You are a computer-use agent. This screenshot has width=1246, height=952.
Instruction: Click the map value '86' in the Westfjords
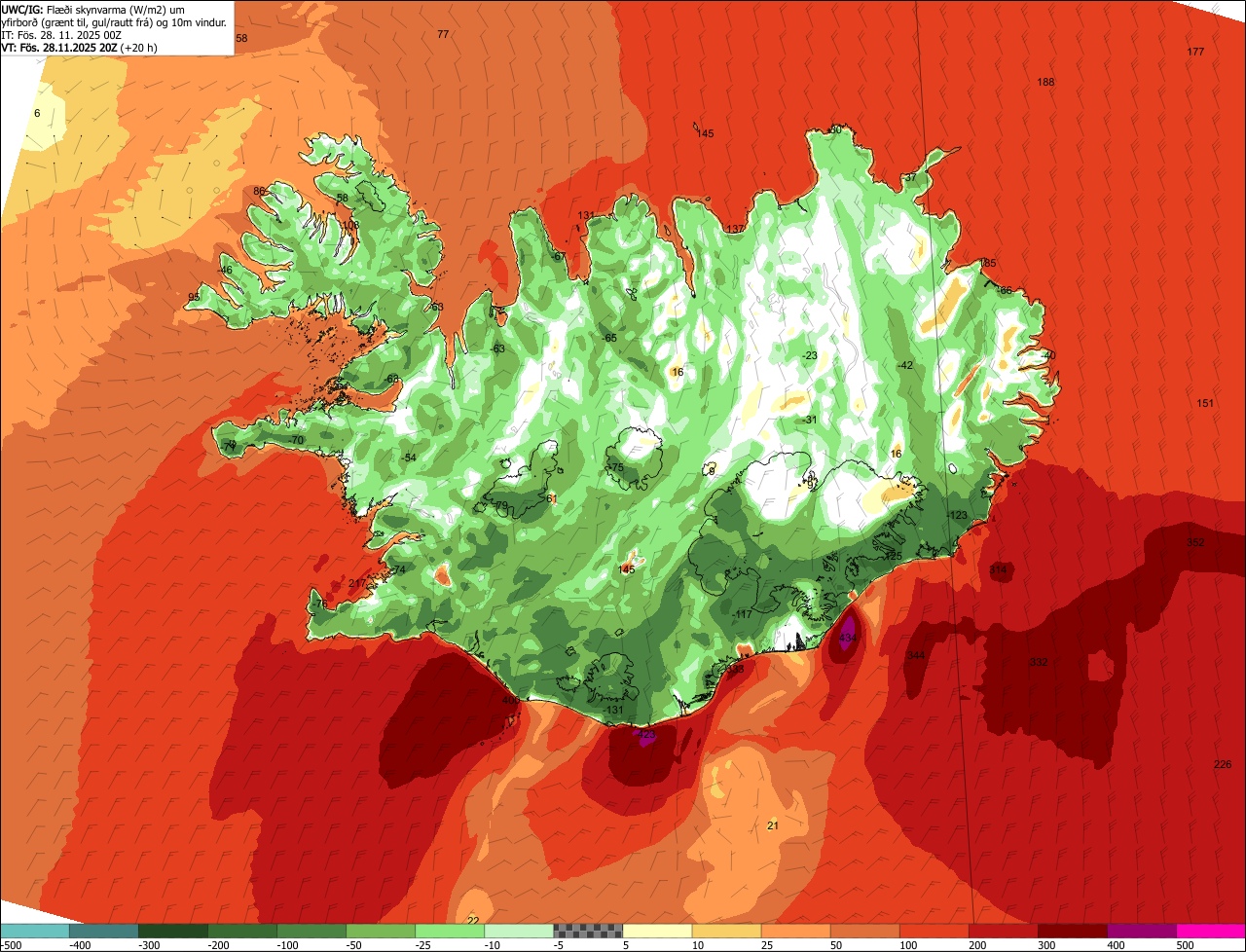pos(259,191)
